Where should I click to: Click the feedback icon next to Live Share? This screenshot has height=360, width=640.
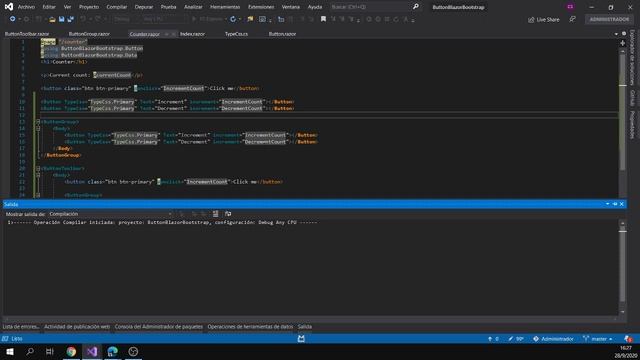(x=573, y=19)
